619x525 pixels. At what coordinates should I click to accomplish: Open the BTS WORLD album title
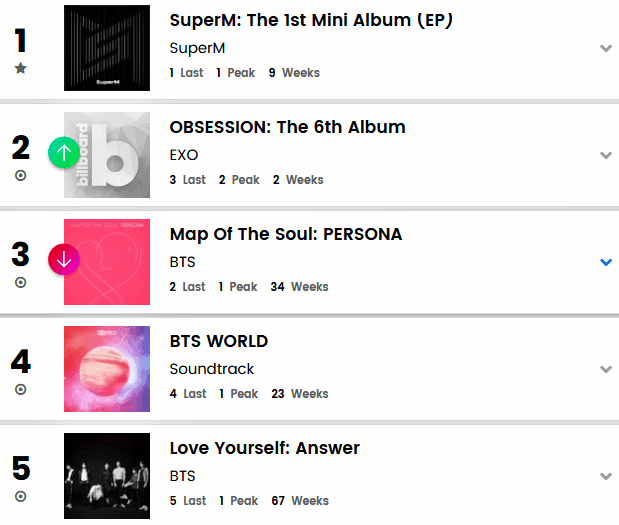(218, 341)
